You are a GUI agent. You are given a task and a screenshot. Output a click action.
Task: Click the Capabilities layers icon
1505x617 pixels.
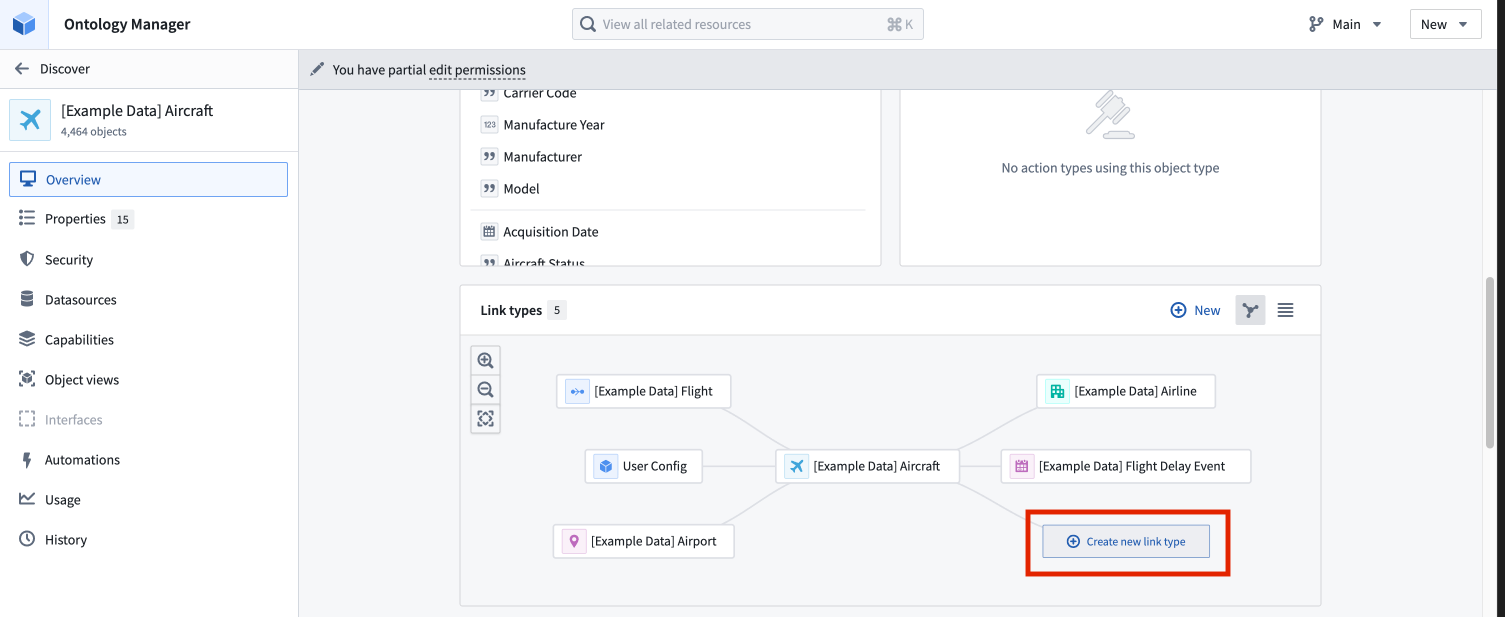click(x=27, y=339)
